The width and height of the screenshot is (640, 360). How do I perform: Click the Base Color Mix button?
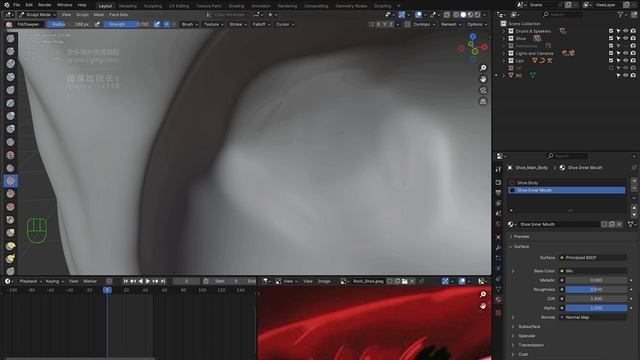[593, 271]
